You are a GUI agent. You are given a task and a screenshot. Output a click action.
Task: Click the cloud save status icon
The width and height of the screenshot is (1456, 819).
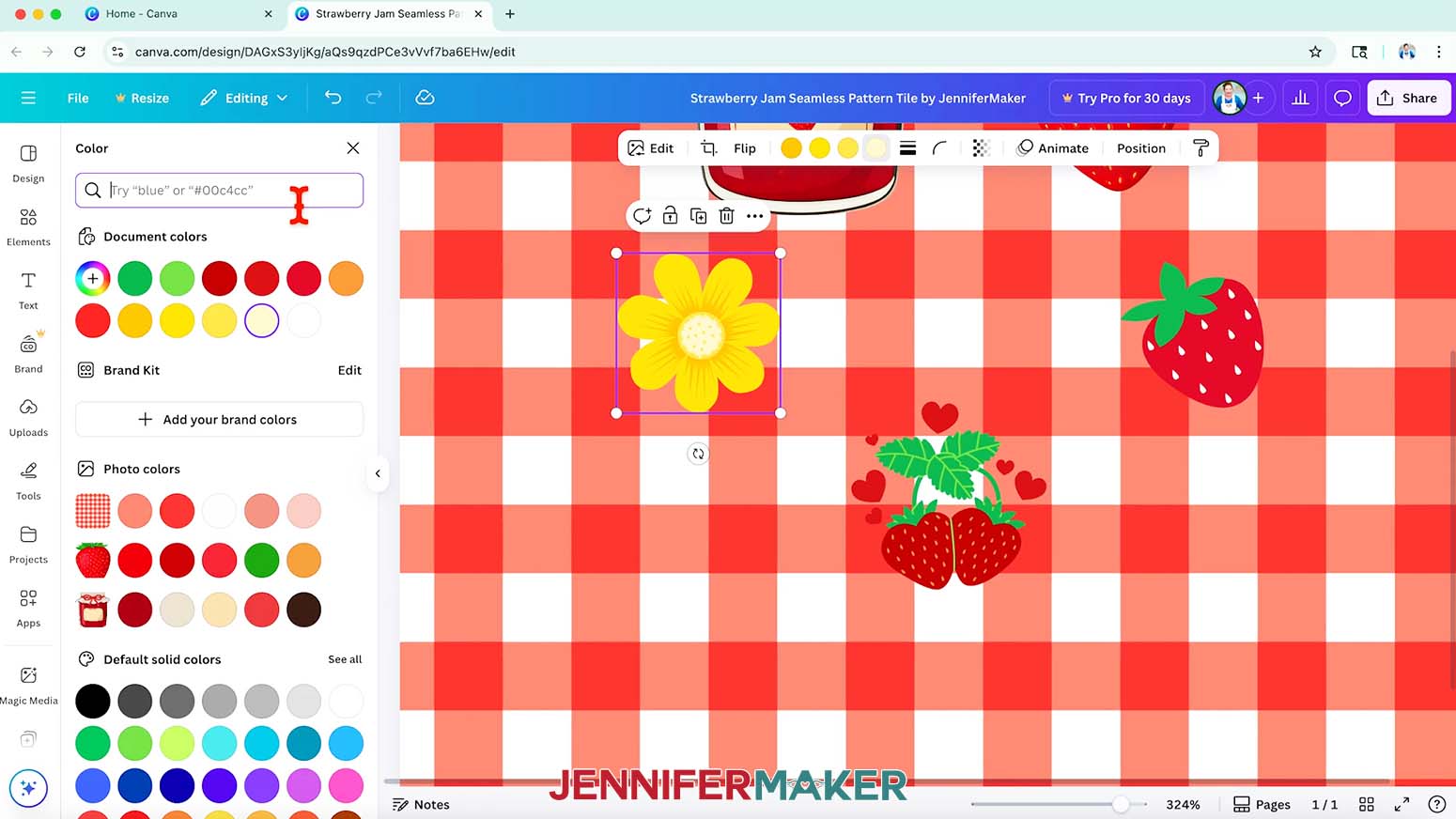(x=425, y=98)
